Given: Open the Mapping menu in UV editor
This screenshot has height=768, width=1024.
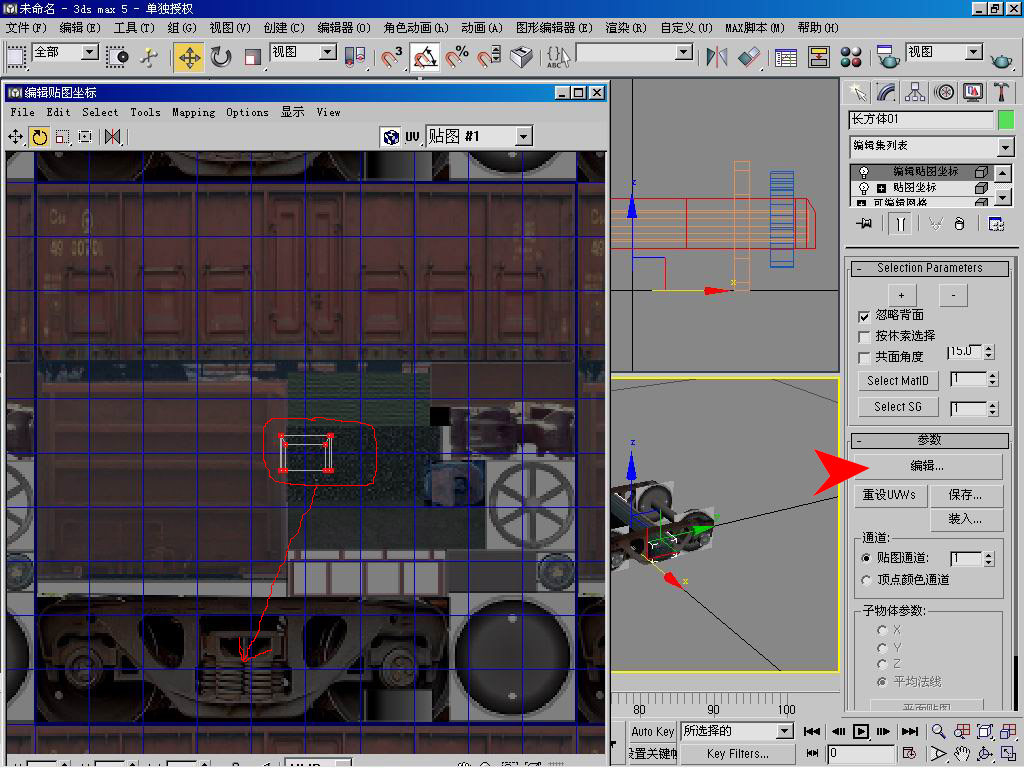Looking at the screenshot, I should pos(193,113).
